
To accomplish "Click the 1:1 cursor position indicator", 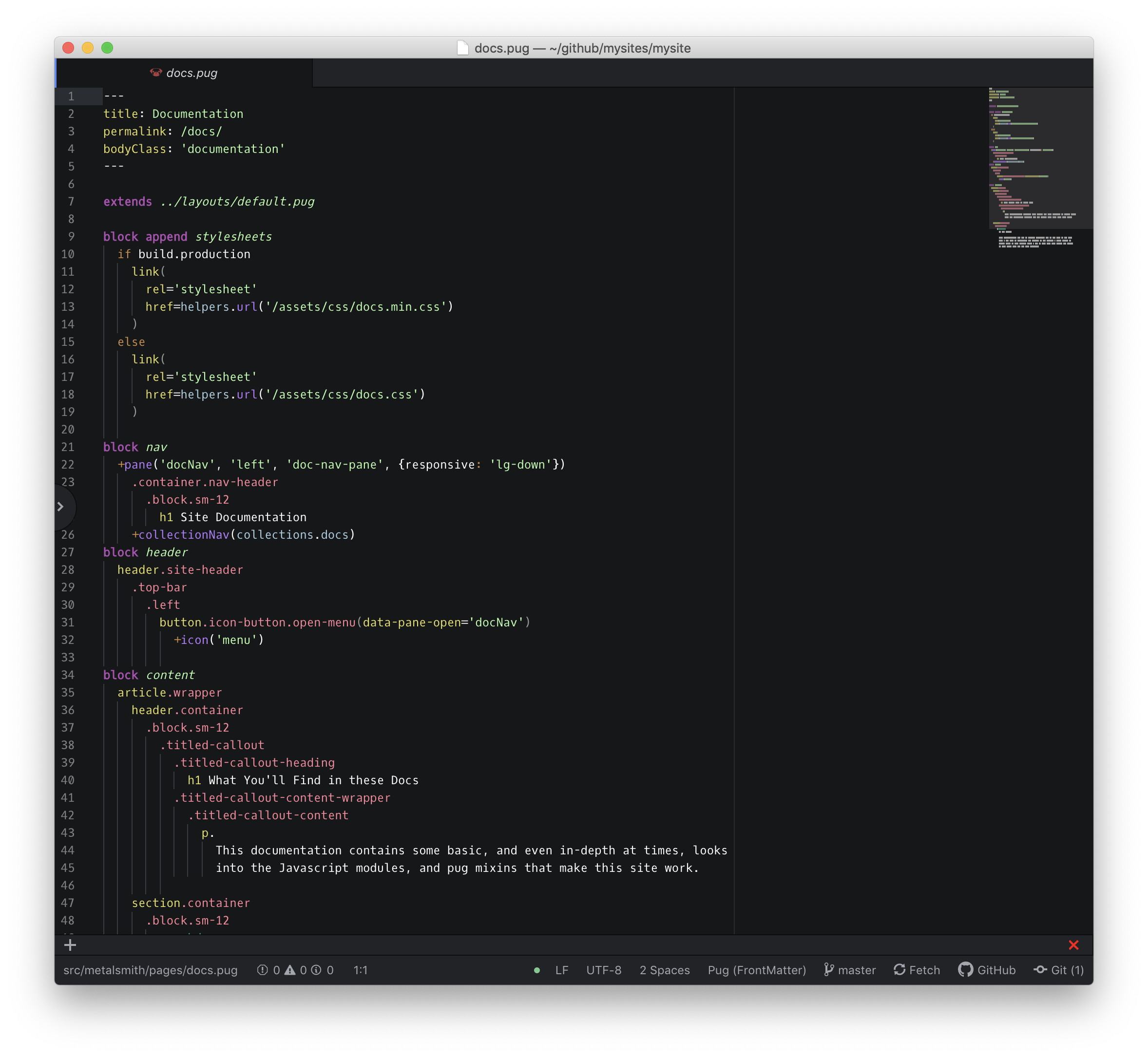I will click(360, 970).
